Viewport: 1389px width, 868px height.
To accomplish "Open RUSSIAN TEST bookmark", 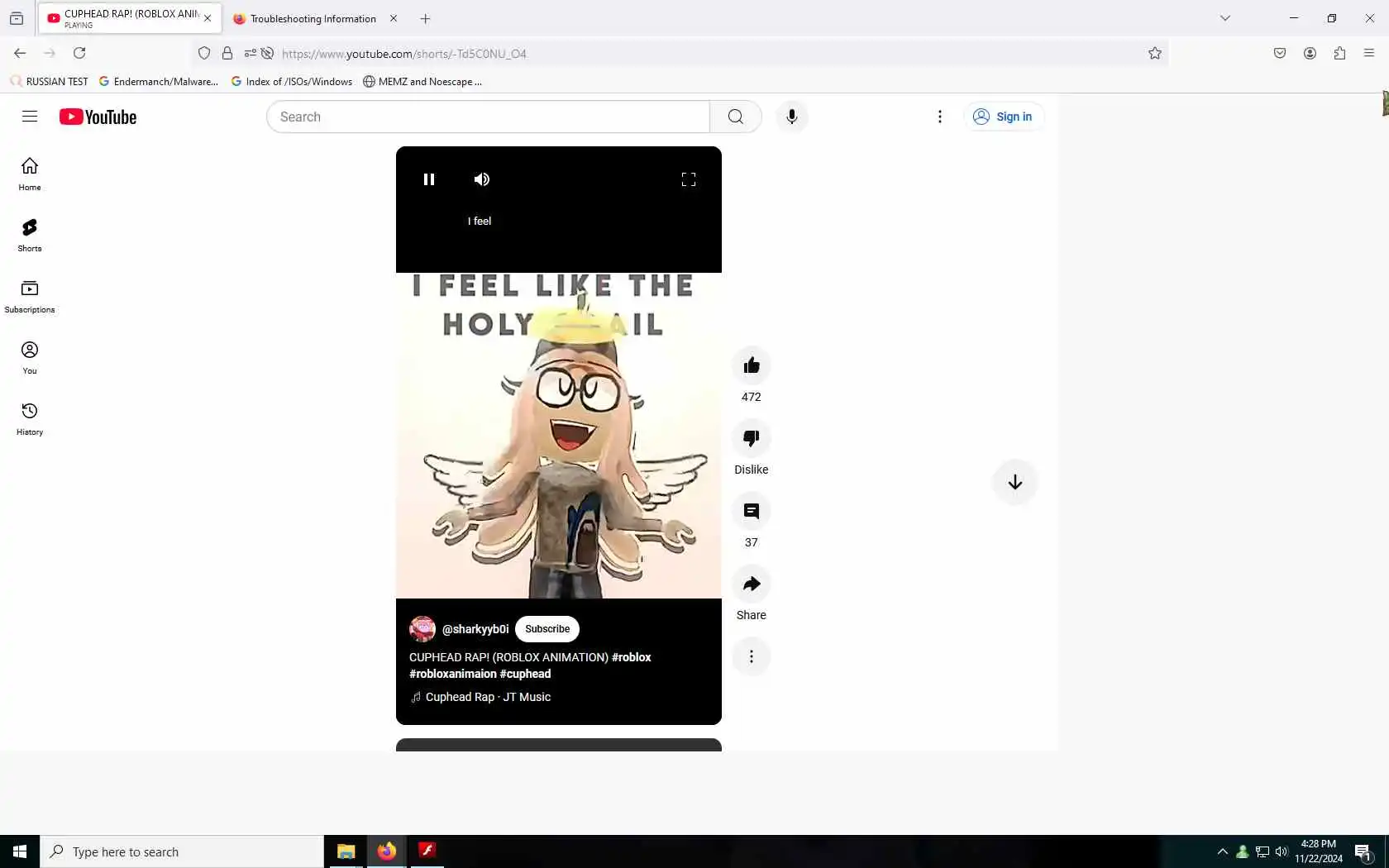I will point(49,81).
